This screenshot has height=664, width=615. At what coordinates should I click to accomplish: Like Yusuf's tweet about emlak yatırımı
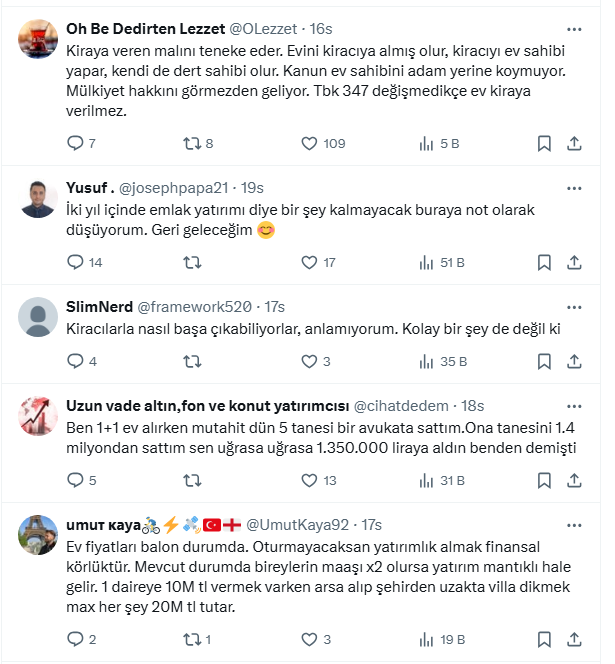pyautogui.click(x=310, y=262)
